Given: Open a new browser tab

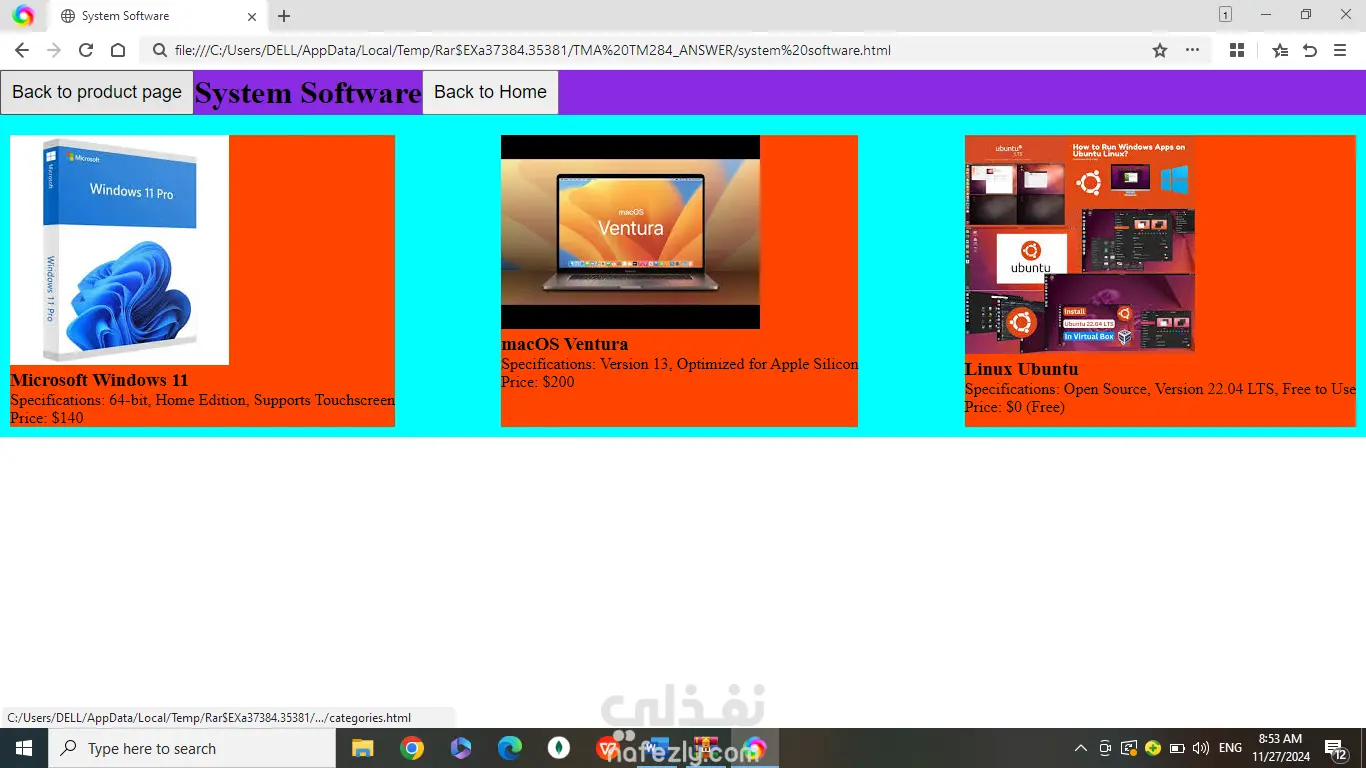Looking at the screenshot, I should click(x=284, y=16).
